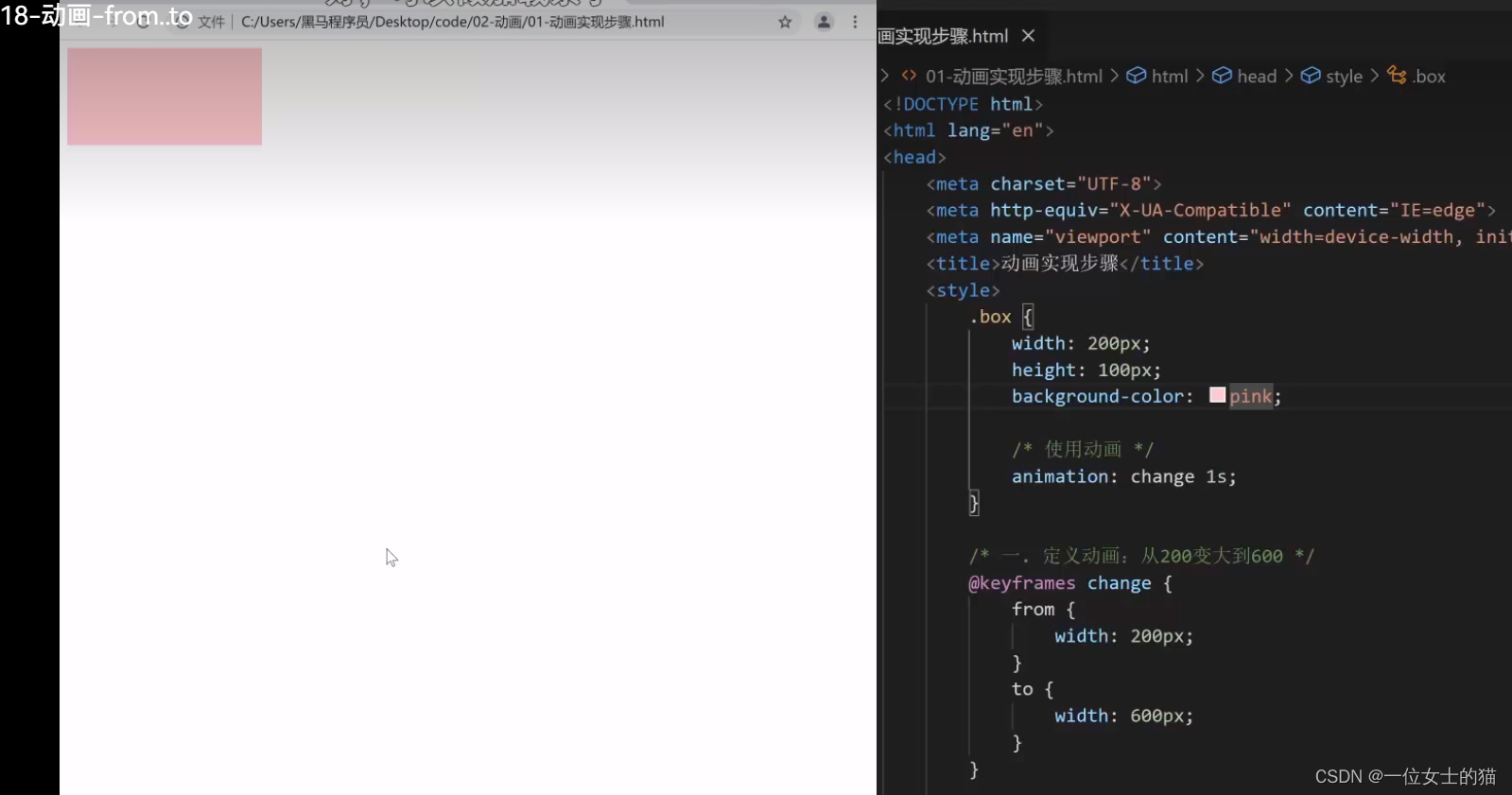
Task: Click 'viewport' meta name value
Action: point(1098,236)
